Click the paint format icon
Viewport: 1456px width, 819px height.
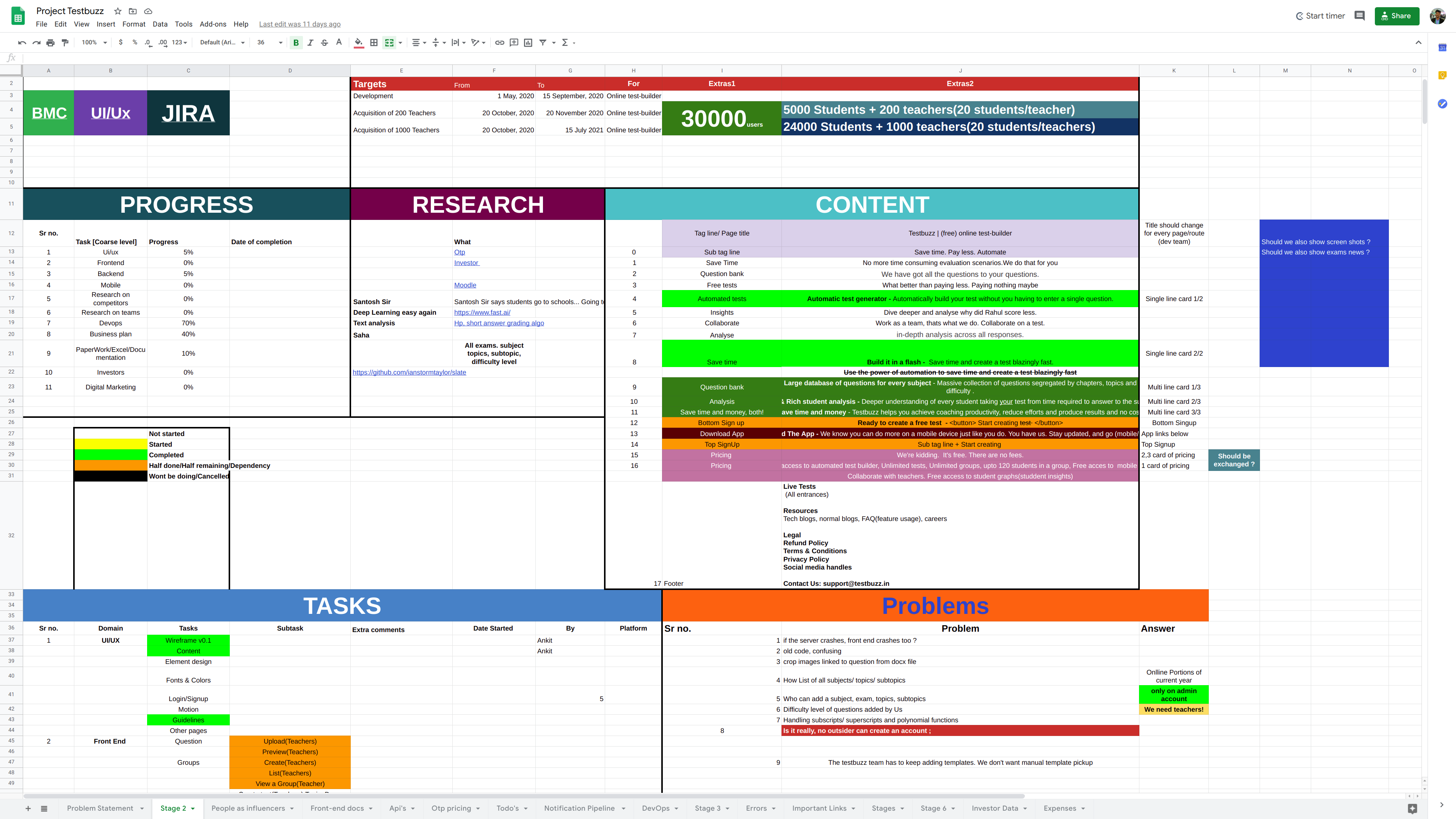(x=65, y=42)
